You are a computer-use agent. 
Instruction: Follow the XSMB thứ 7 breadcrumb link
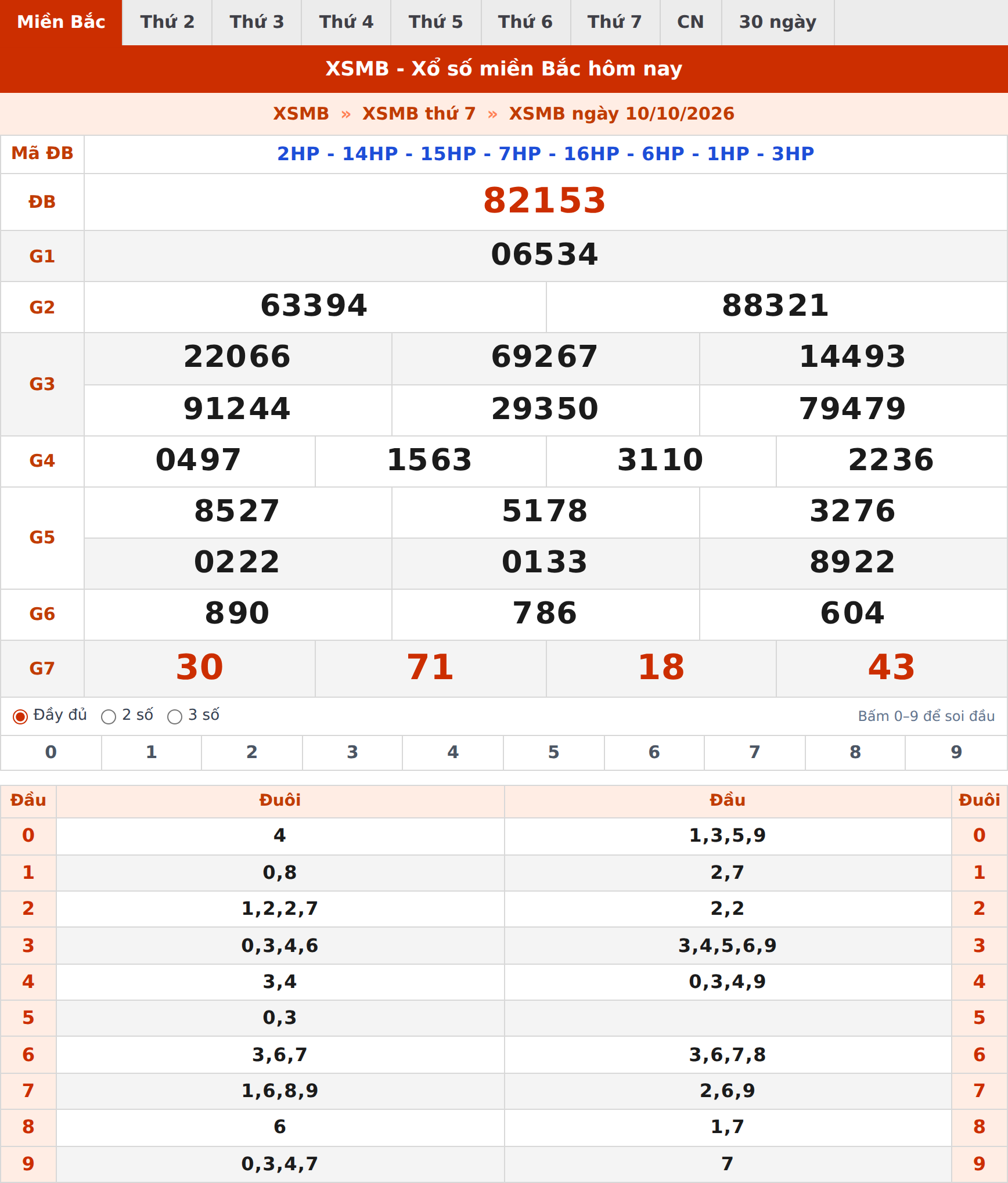coord(419,114)
